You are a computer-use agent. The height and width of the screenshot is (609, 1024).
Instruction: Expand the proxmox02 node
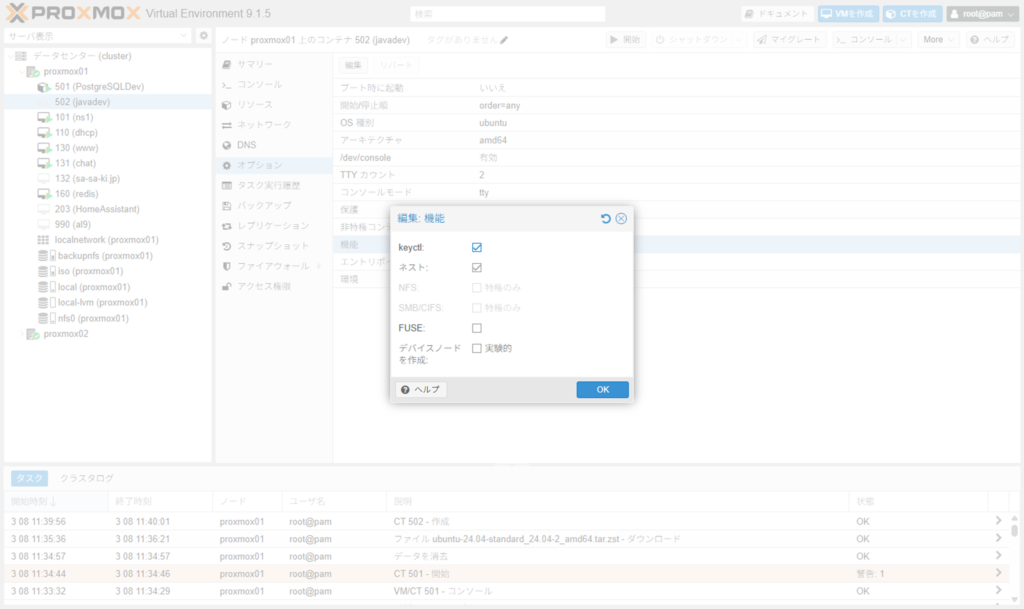tap(18, 334)
